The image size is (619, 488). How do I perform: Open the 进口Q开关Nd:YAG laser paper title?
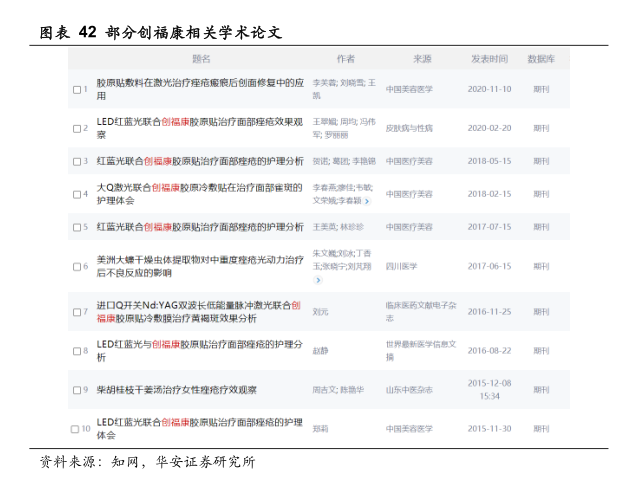click(x=200, y=303)
